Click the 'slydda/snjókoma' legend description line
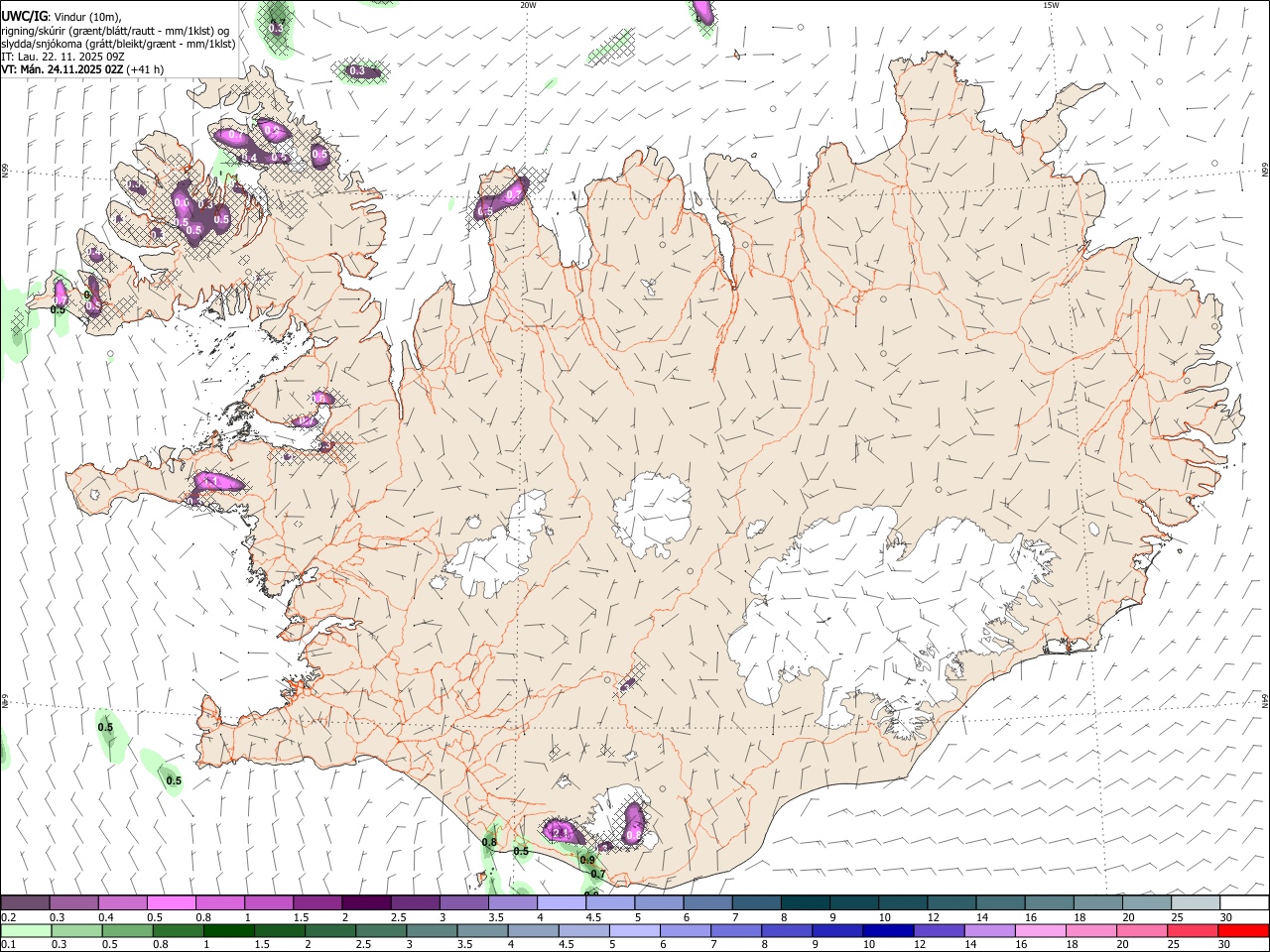Viewport: 1270px width, 952px height. point(119,44)
